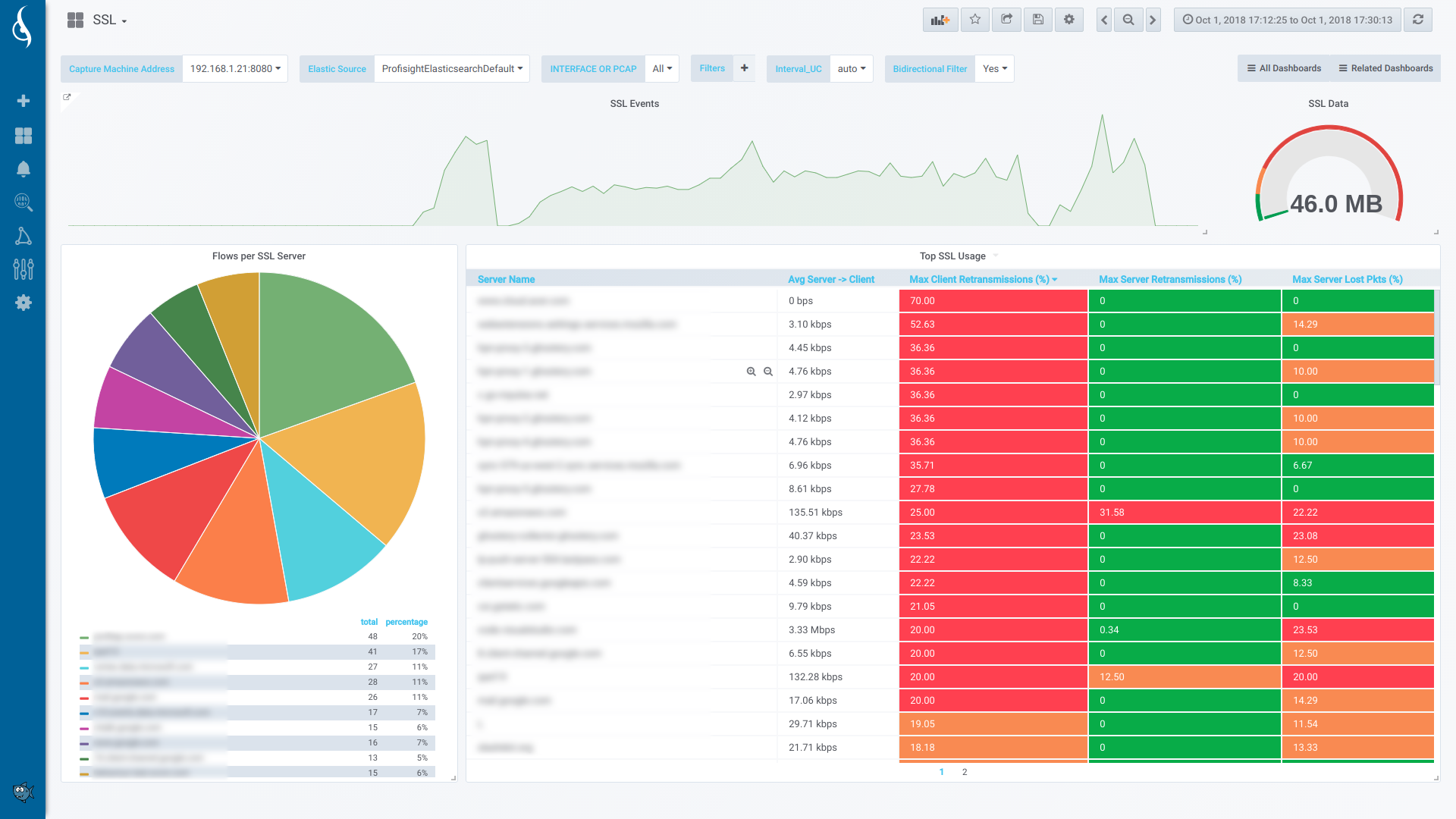The height and width of the screenshot is (819, 1456).
Task: Open Alerting bell in the sidebar
Action: coord(23,169)
